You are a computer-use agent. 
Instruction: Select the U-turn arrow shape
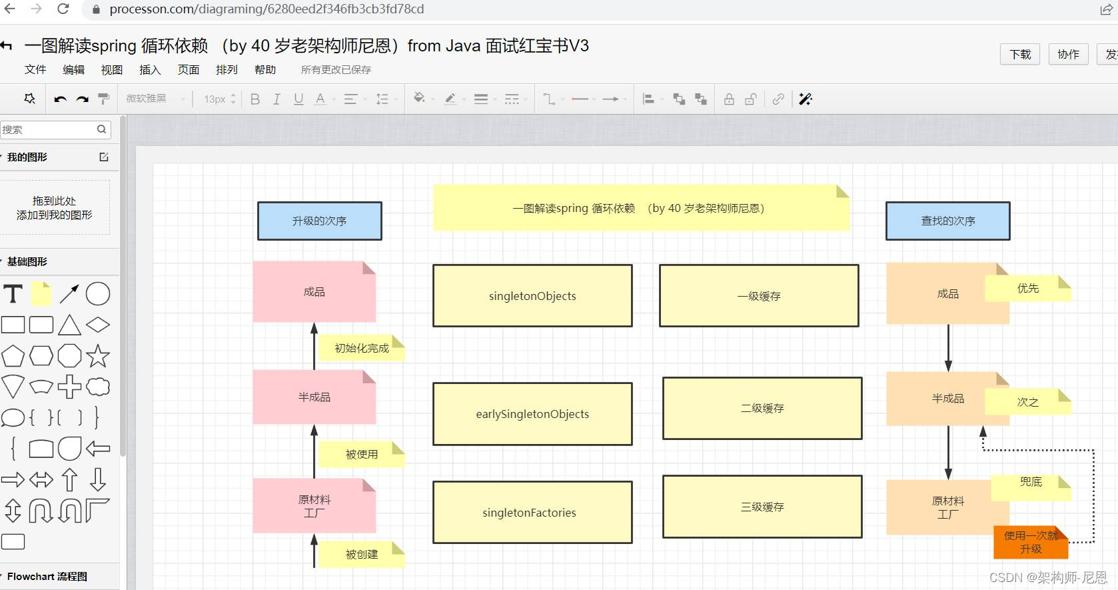[x=41, y=510]
